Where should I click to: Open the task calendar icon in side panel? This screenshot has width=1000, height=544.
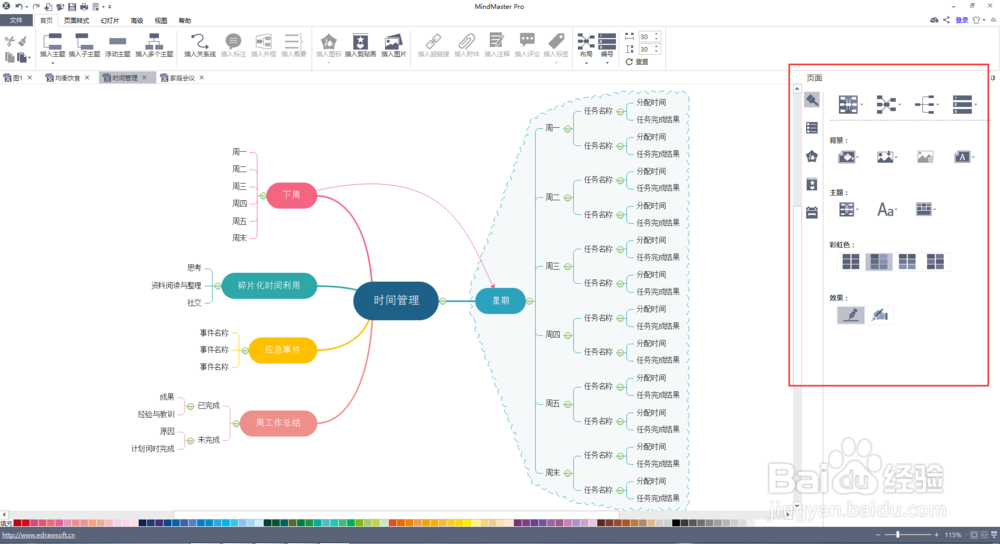(x=812, y=212)
